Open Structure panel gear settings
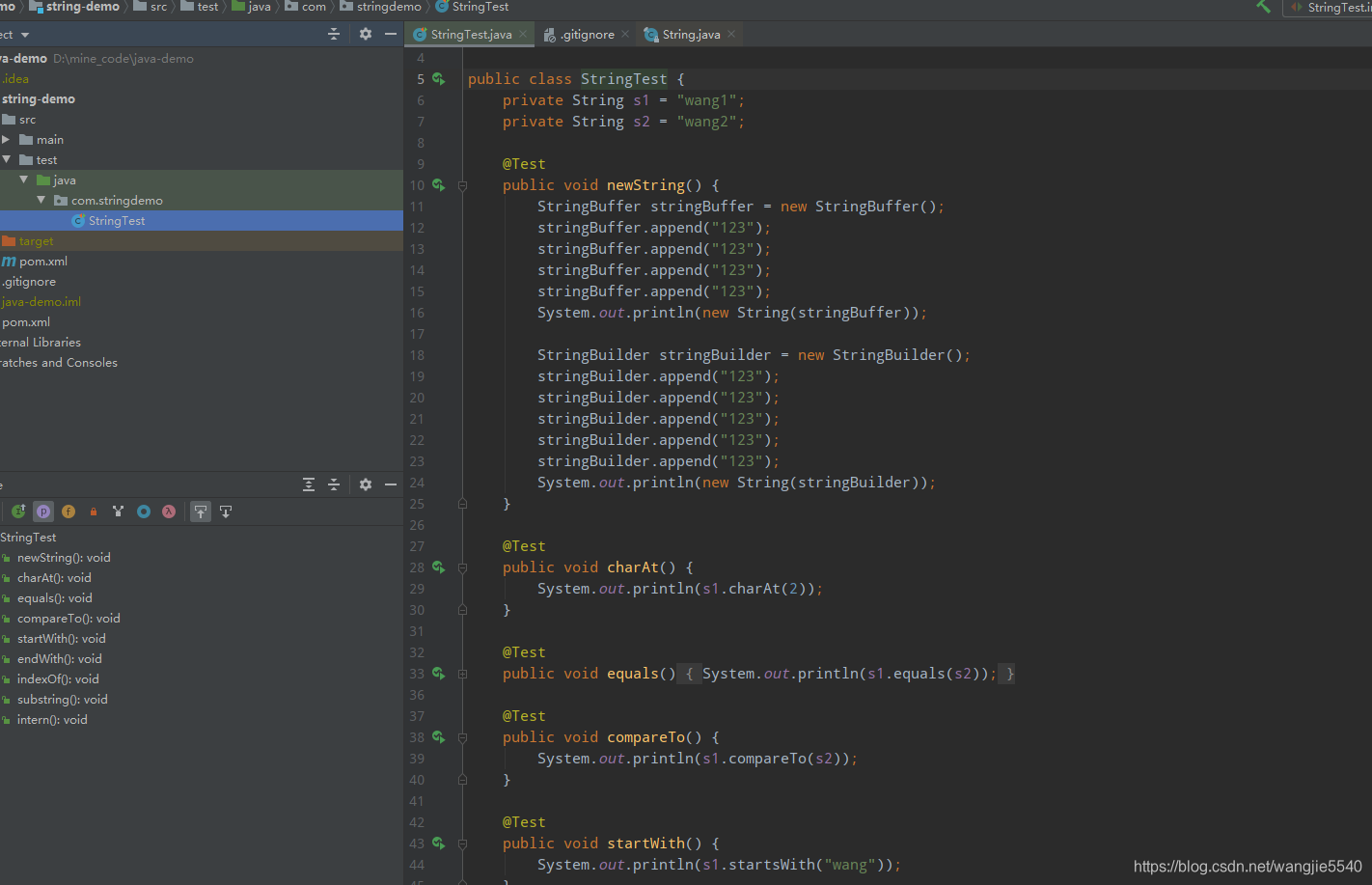The image size is (1372, 885). 366,484
